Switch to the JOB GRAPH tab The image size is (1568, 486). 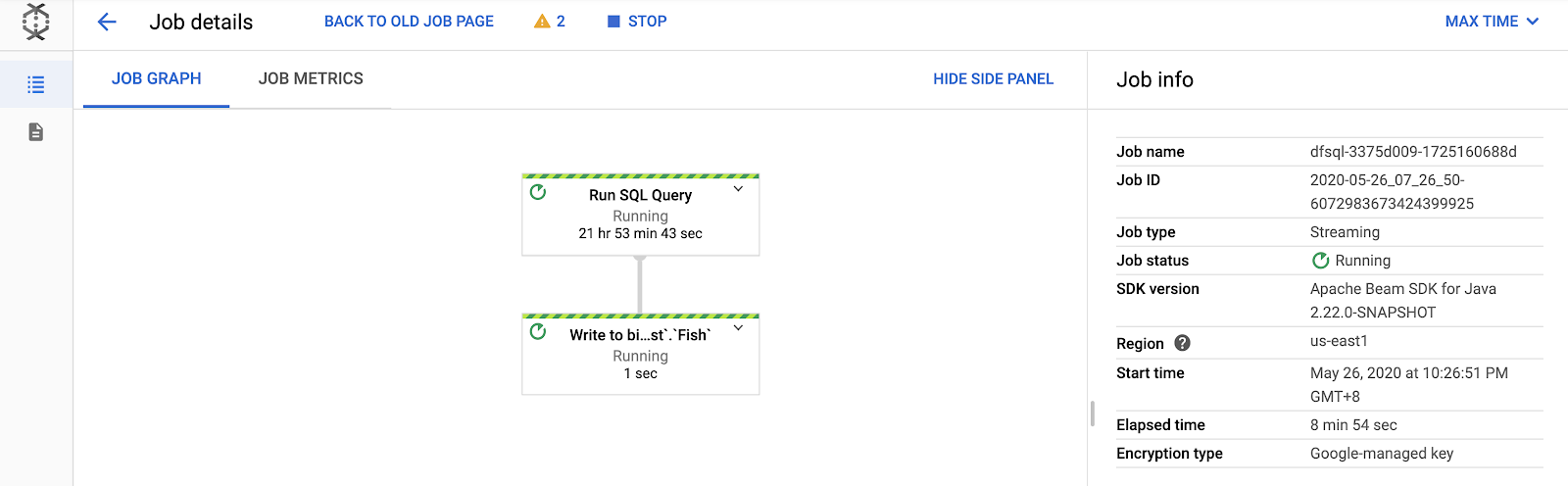(x=156, y=78)
